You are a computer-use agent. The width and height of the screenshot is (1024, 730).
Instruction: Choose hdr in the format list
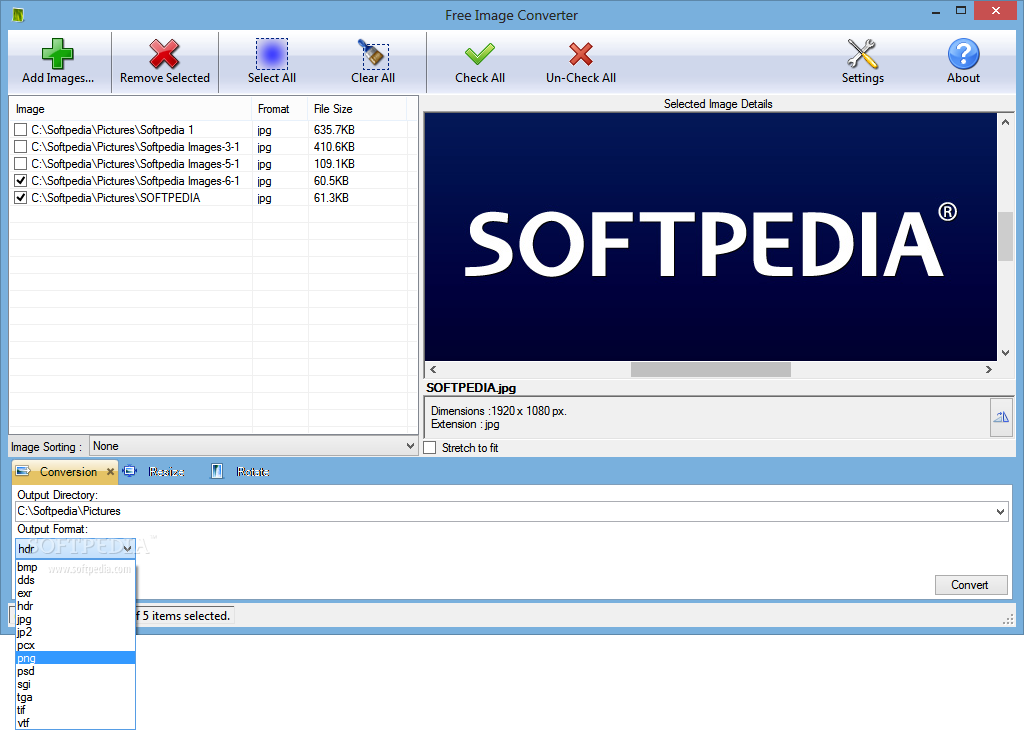click(x=75, y=606)
